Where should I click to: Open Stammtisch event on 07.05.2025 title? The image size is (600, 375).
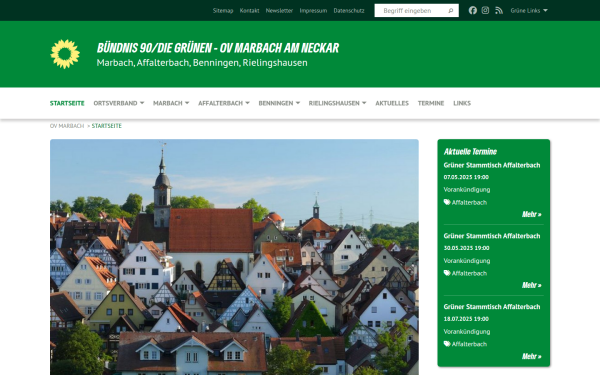point(492,165)
